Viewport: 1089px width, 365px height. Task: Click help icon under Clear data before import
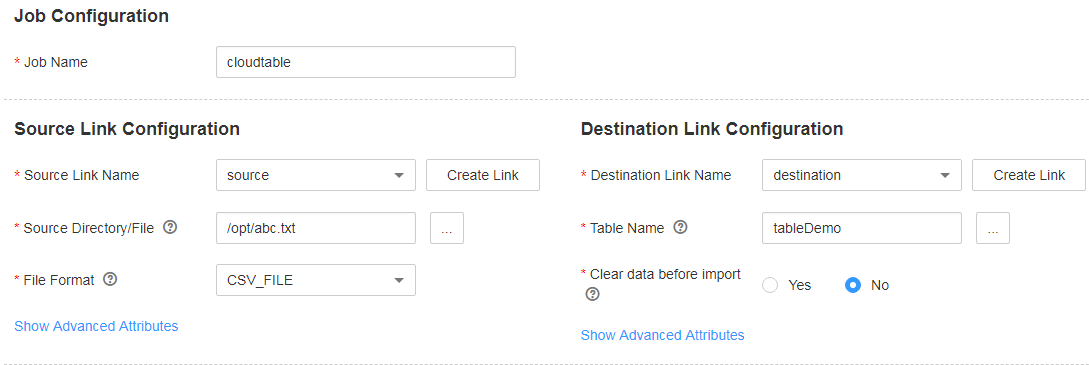[x=592, y=294]
